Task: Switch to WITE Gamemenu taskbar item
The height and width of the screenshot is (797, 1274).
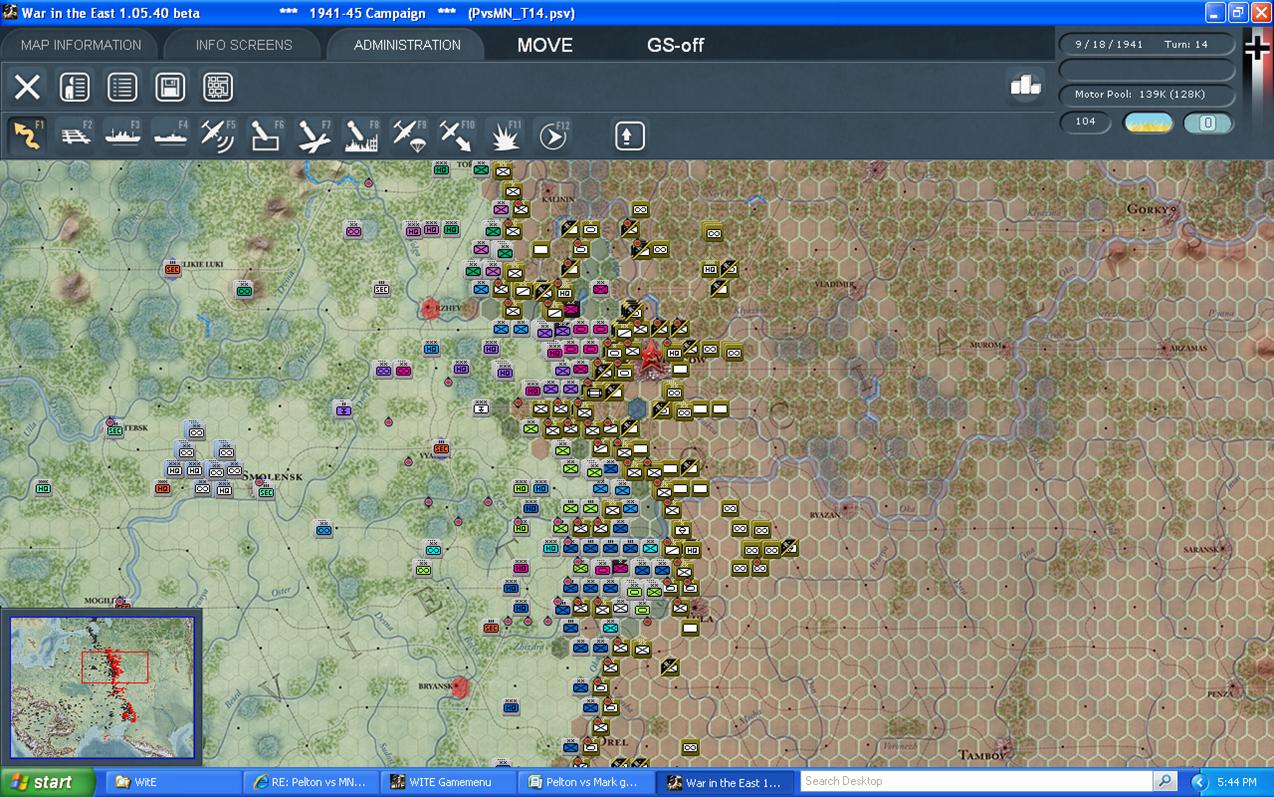Action: pos(449,782)
